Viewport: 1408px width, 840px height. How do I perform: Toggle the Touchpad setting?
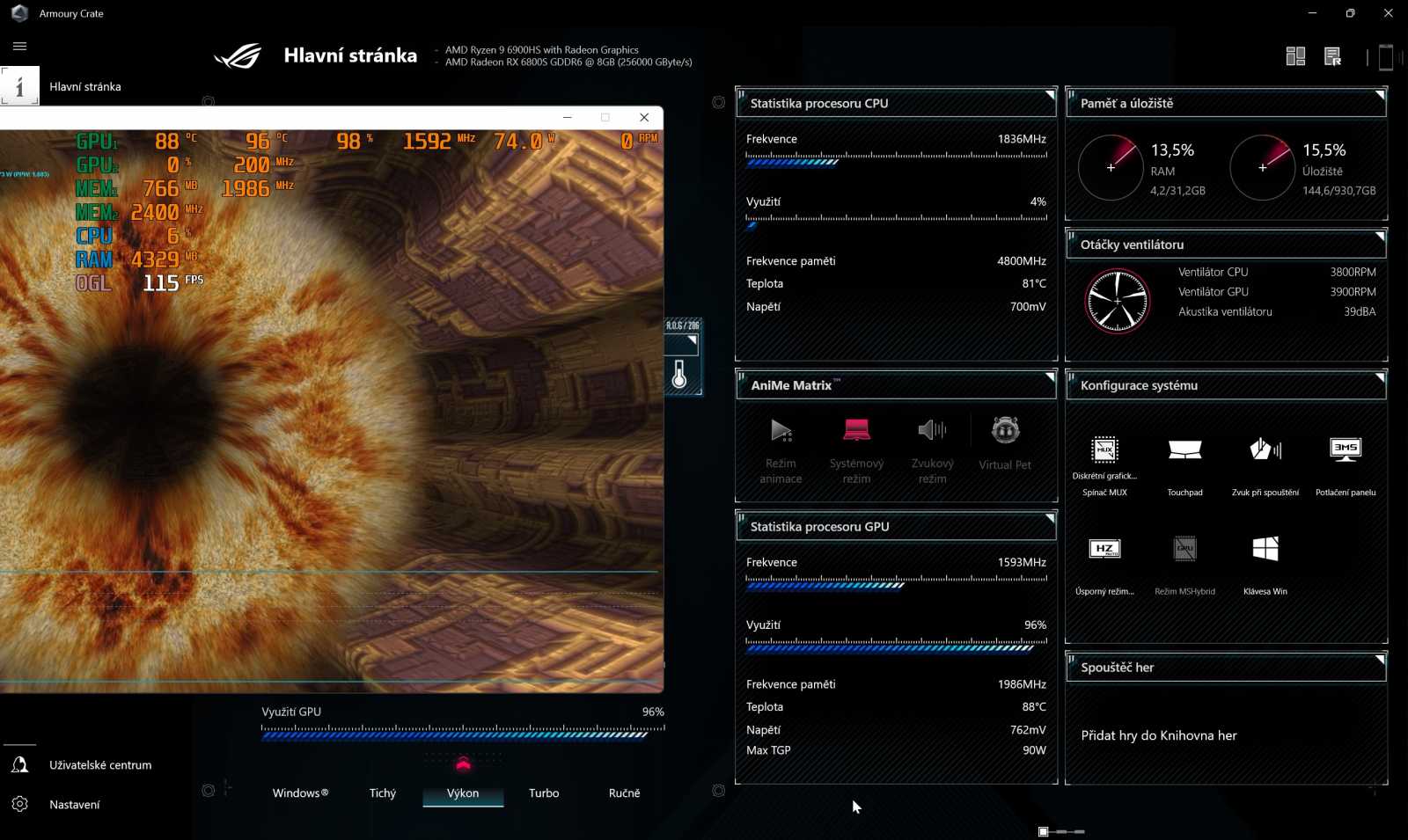coord(1184,465)
